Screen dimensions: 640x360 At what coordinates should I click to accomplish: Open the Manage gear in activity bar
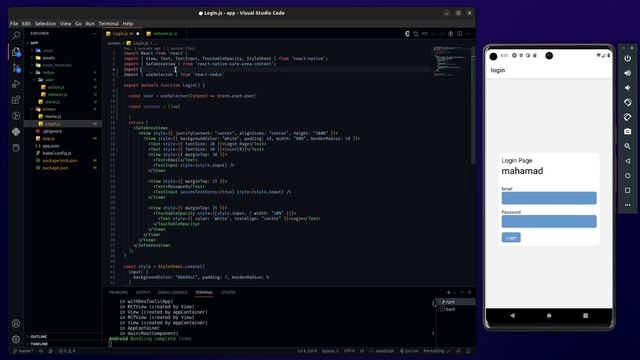(16, 339)
